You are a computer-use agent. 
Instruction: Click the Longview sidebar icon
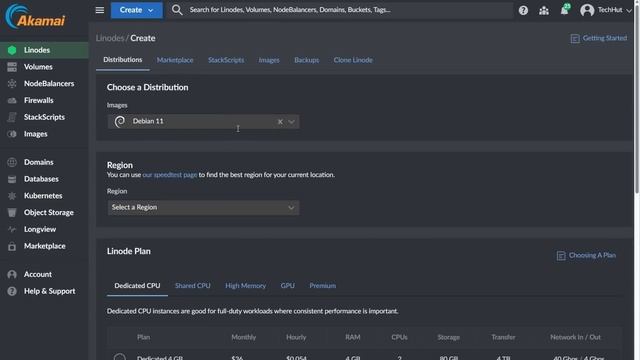click(x=12, y=229)
